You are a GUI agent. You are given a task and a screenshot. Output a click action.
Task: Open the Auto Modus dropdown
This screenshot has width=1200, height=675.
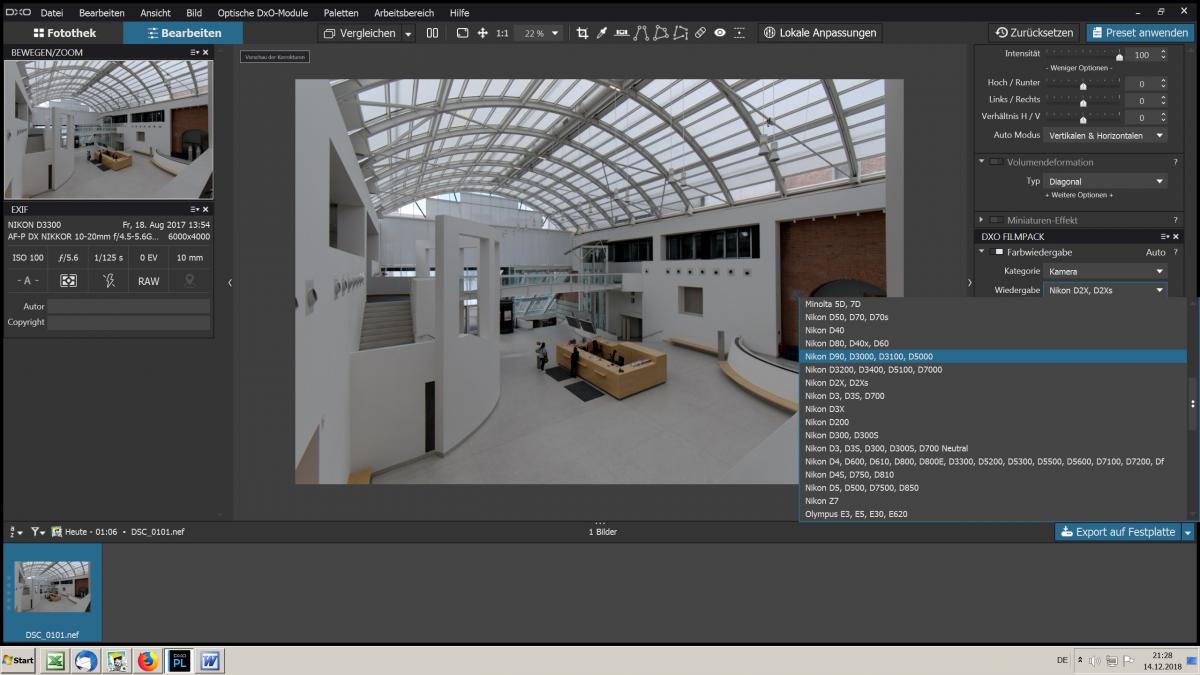click(x=1105, y=135)
